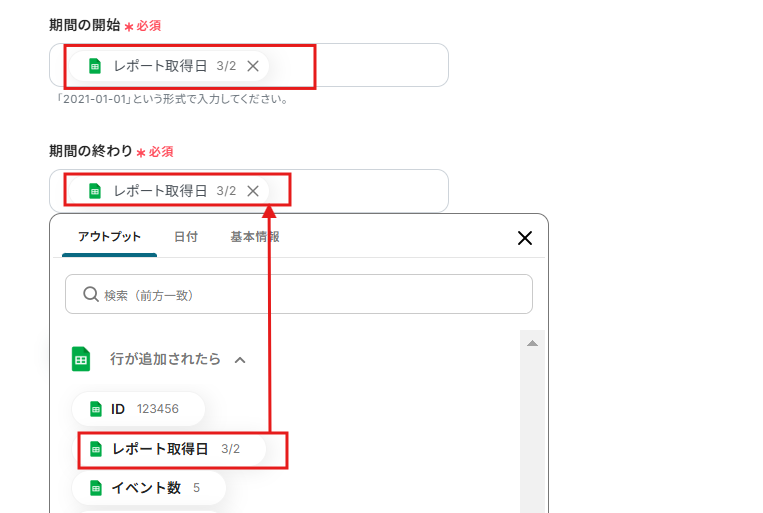Click the 期間の開始 field label

85,25
